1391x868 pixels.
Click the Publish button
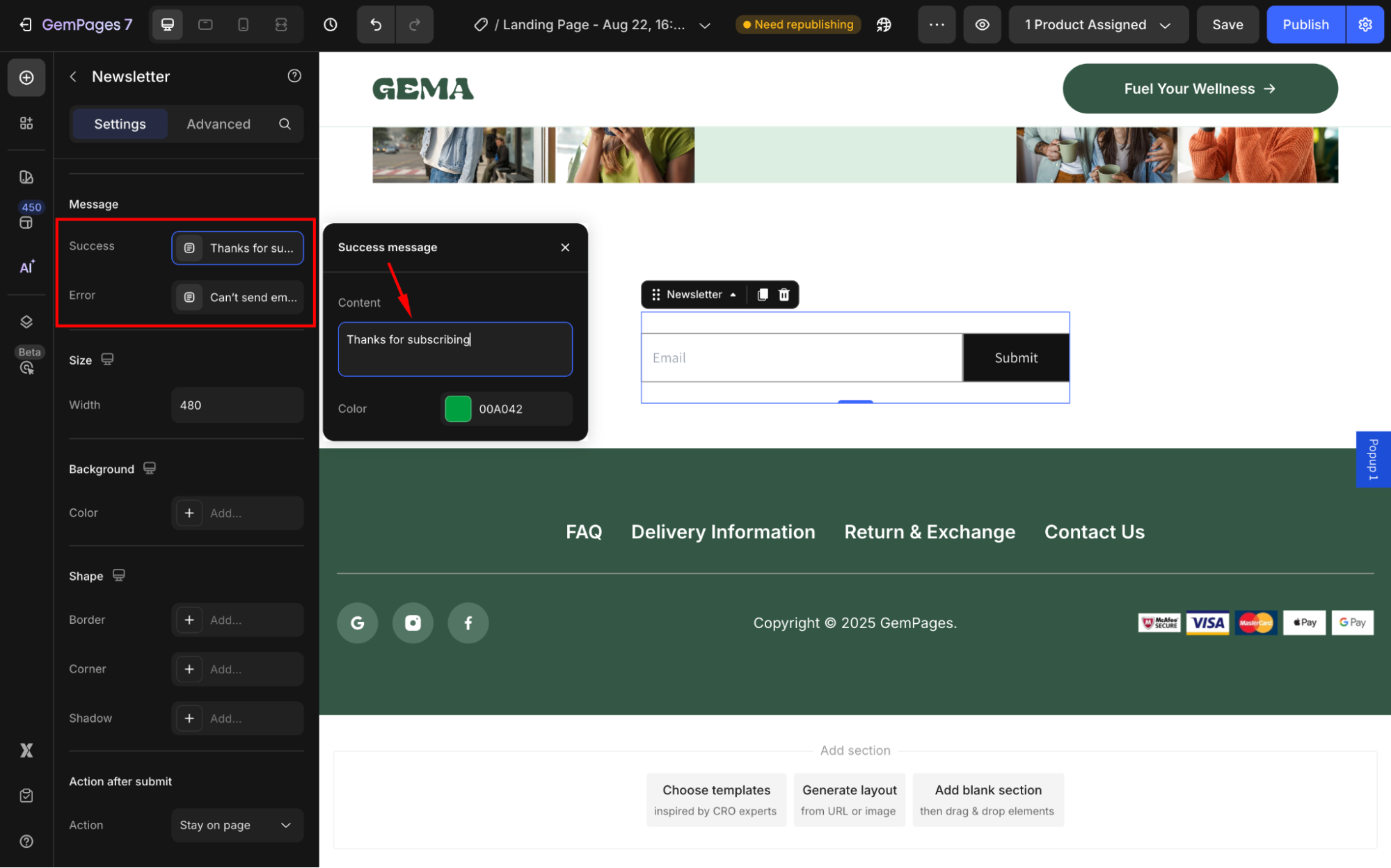click(1305, 25)
